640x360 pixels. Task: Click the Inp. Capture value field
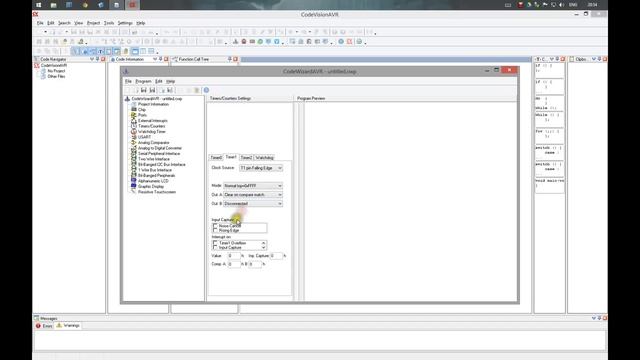(x=276, y=256)
